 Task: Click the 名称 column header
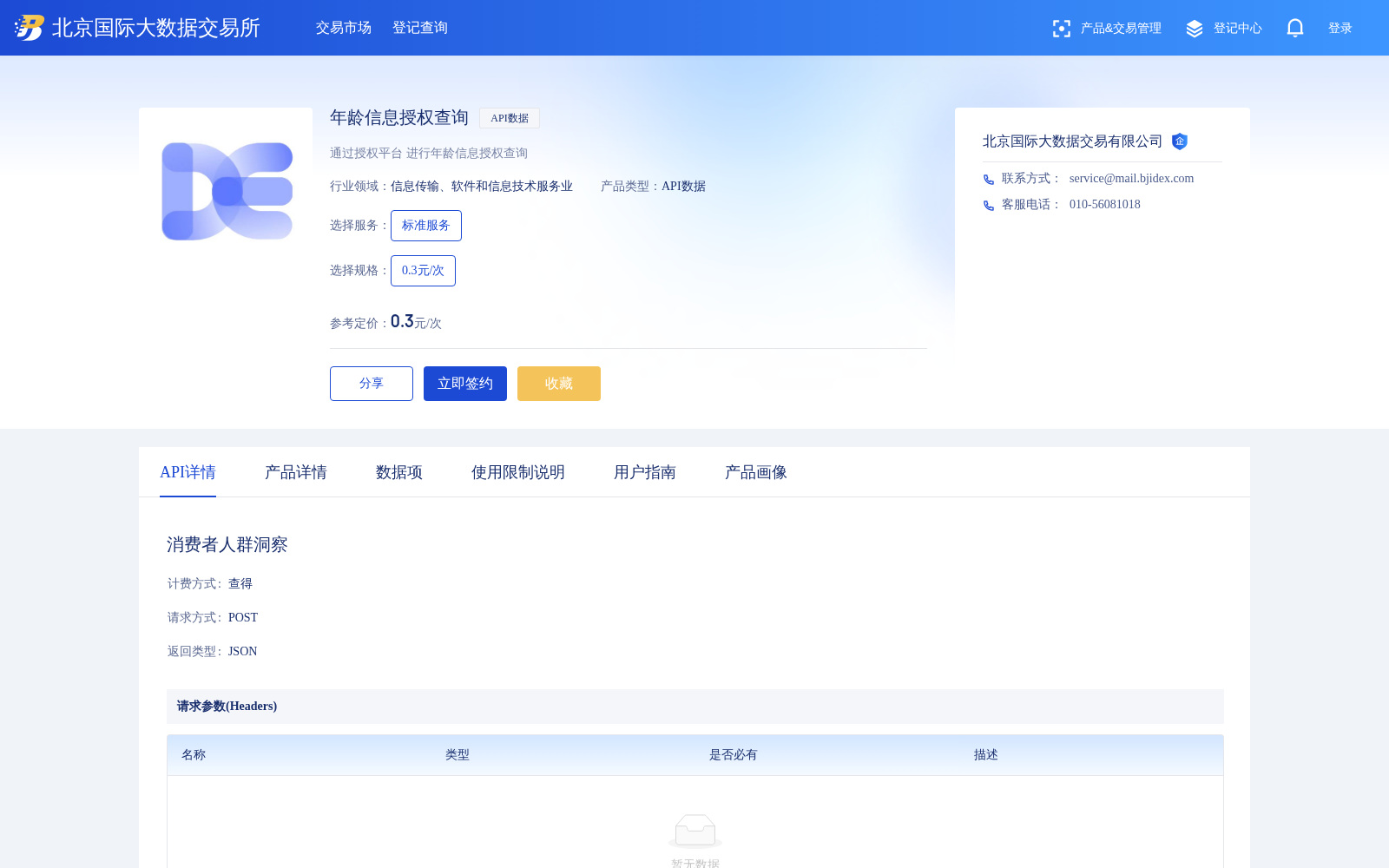coord(194,755)
